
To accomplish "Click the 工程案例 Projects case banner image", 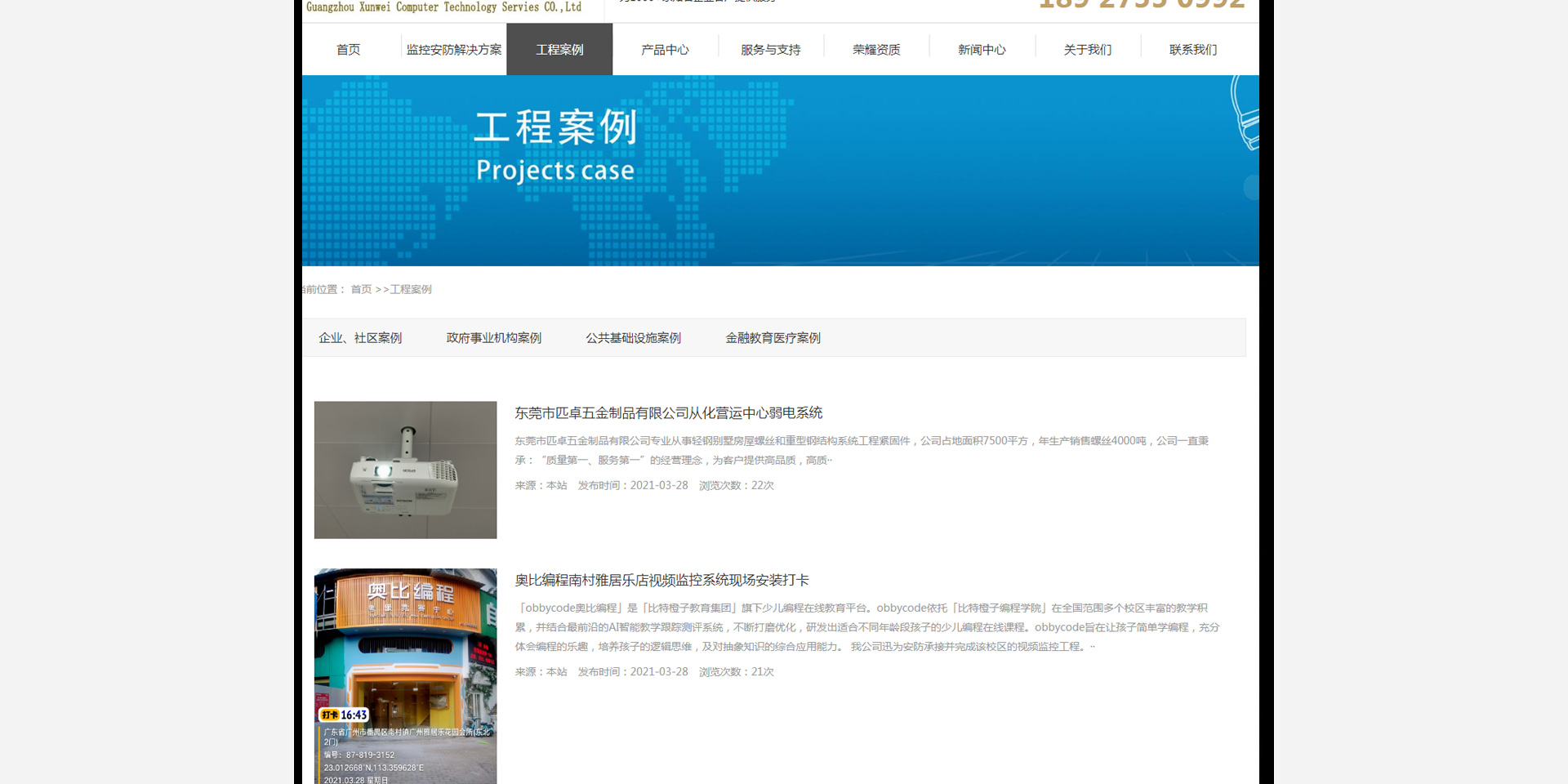I will (780, 171).
